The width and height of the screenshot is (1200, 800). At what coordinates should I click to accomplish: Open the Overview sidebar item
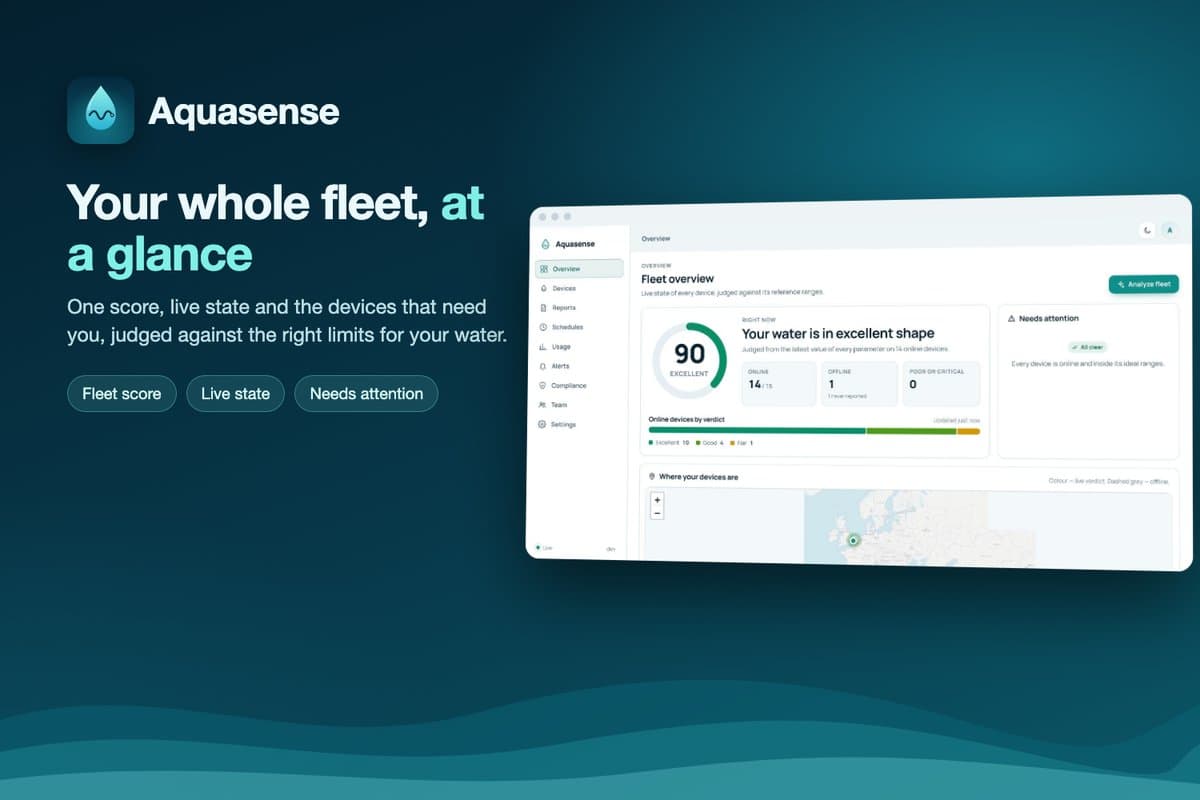579,269
